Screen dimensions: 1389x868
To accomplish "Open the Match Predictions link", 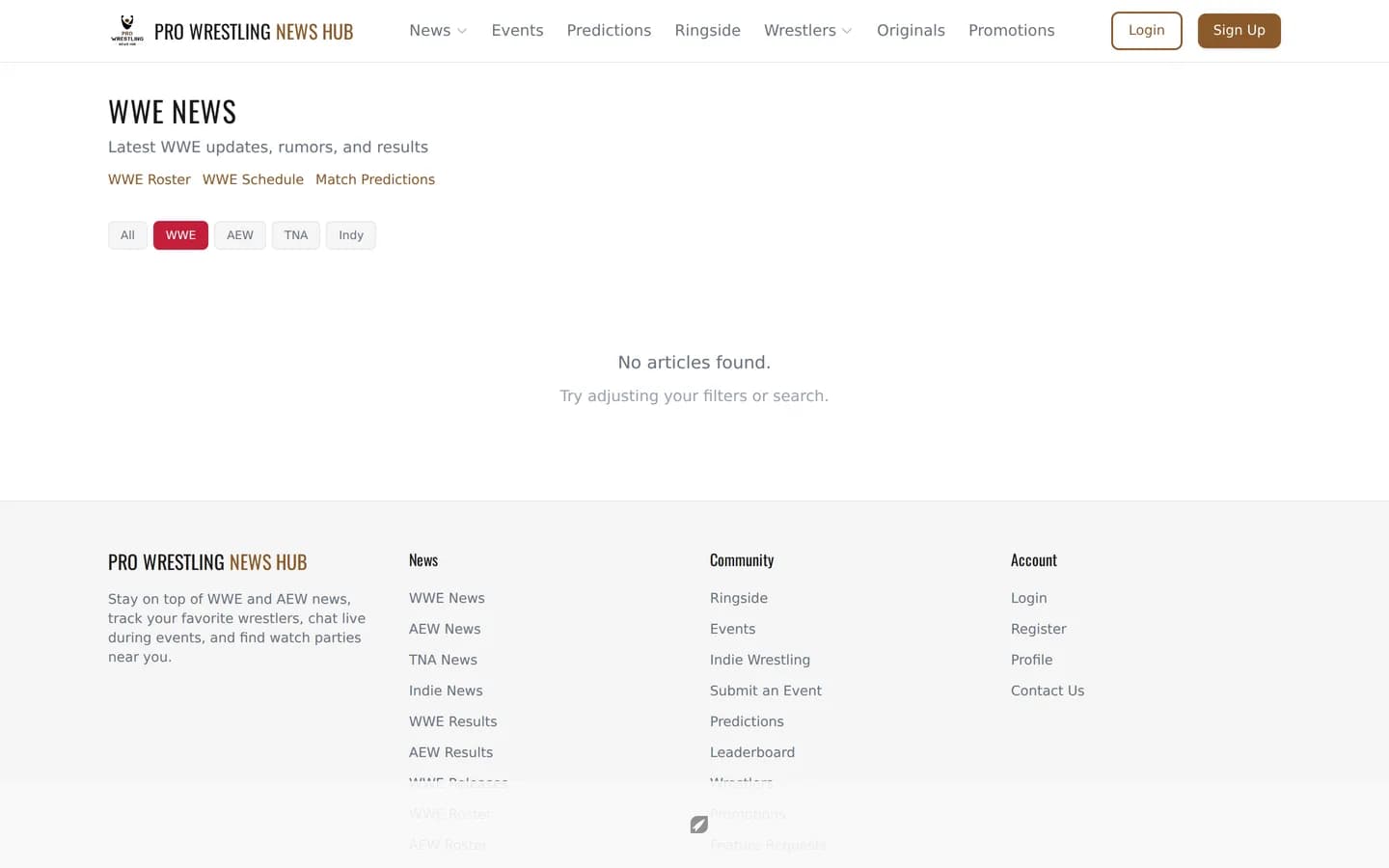I will pyautogui.click(x=375, y=179).
